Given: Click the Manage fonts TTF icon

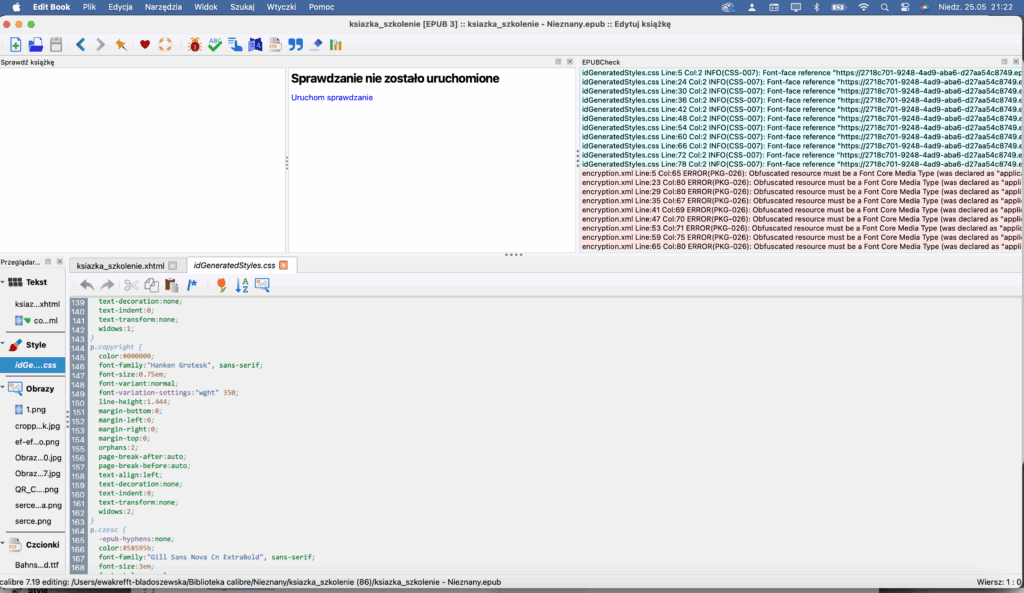Looking at the screenshot, I should tap(275, 45).
